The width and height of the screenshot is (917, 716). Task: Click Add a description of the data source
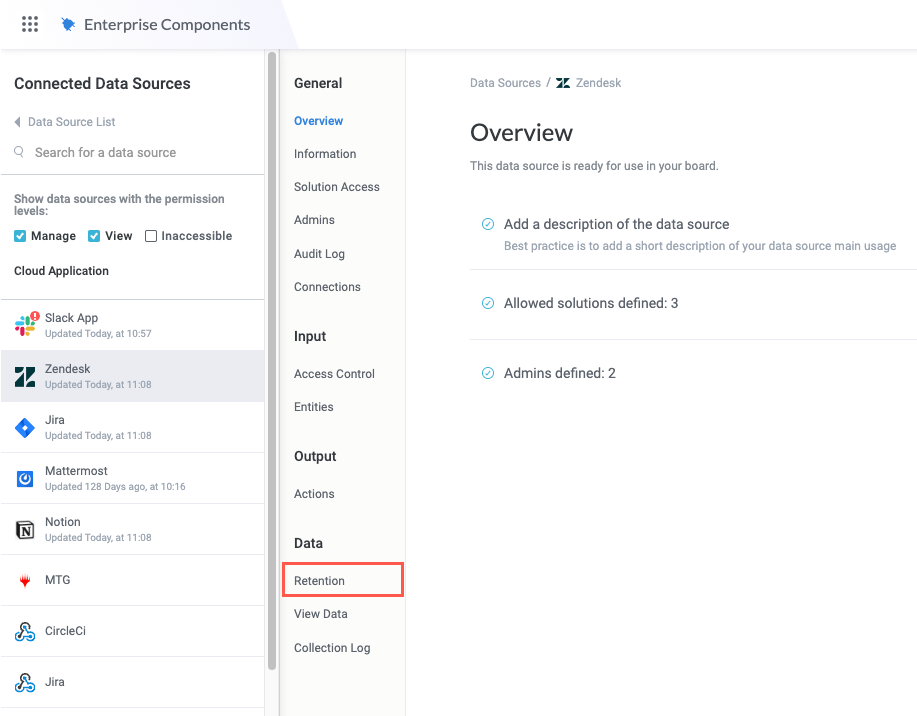tap(616, 224)
